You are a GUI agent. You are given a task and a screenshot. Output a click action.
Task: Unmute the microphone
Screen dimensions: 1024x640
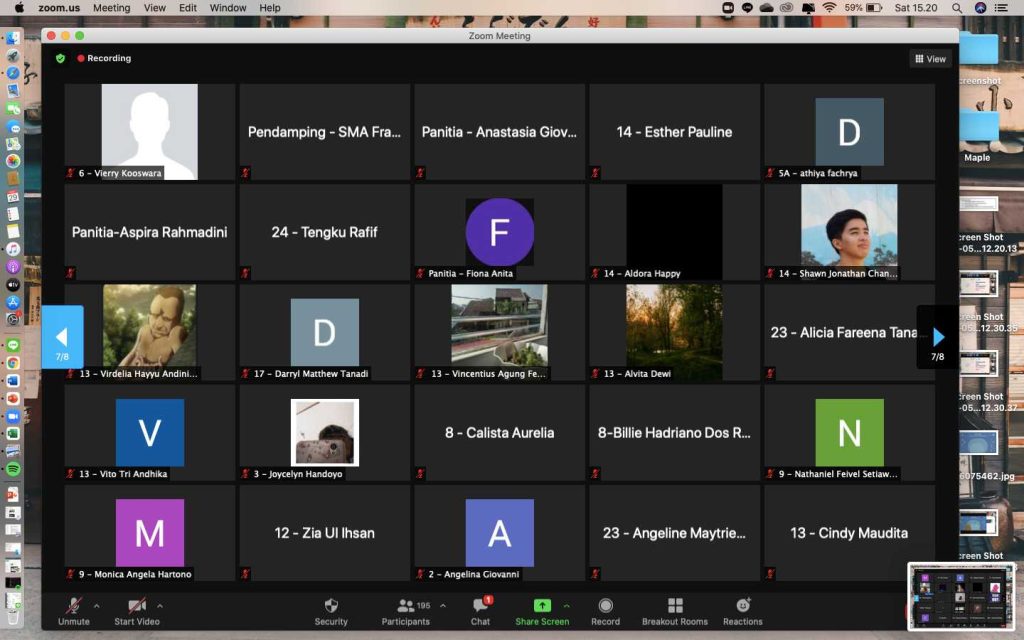click(73, 606)
